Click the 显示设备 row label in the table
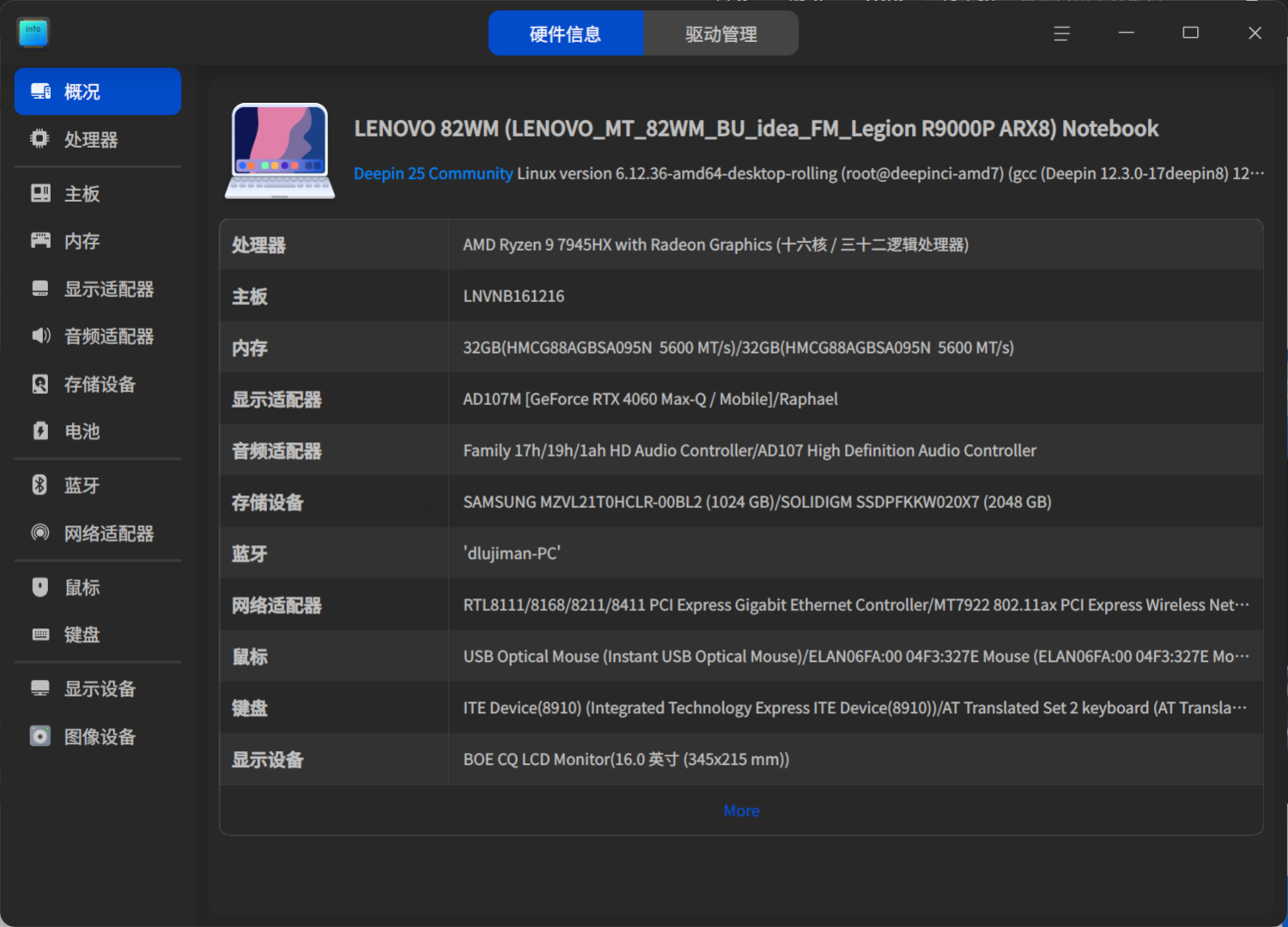Viewport: 1288px width, 927px height. click(268, 760)
